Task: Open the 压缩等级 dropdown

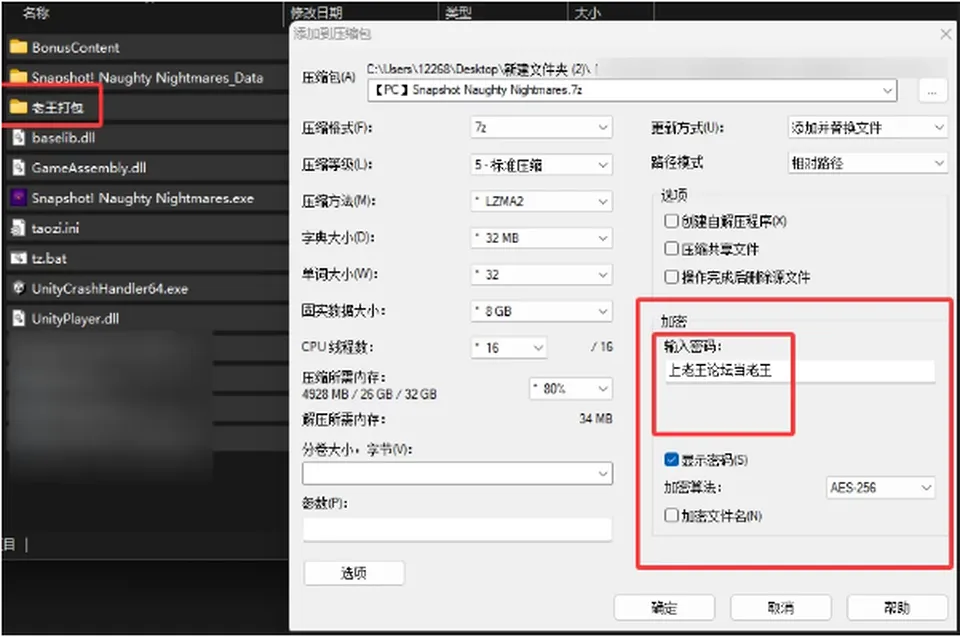Action: coord(541,165)
